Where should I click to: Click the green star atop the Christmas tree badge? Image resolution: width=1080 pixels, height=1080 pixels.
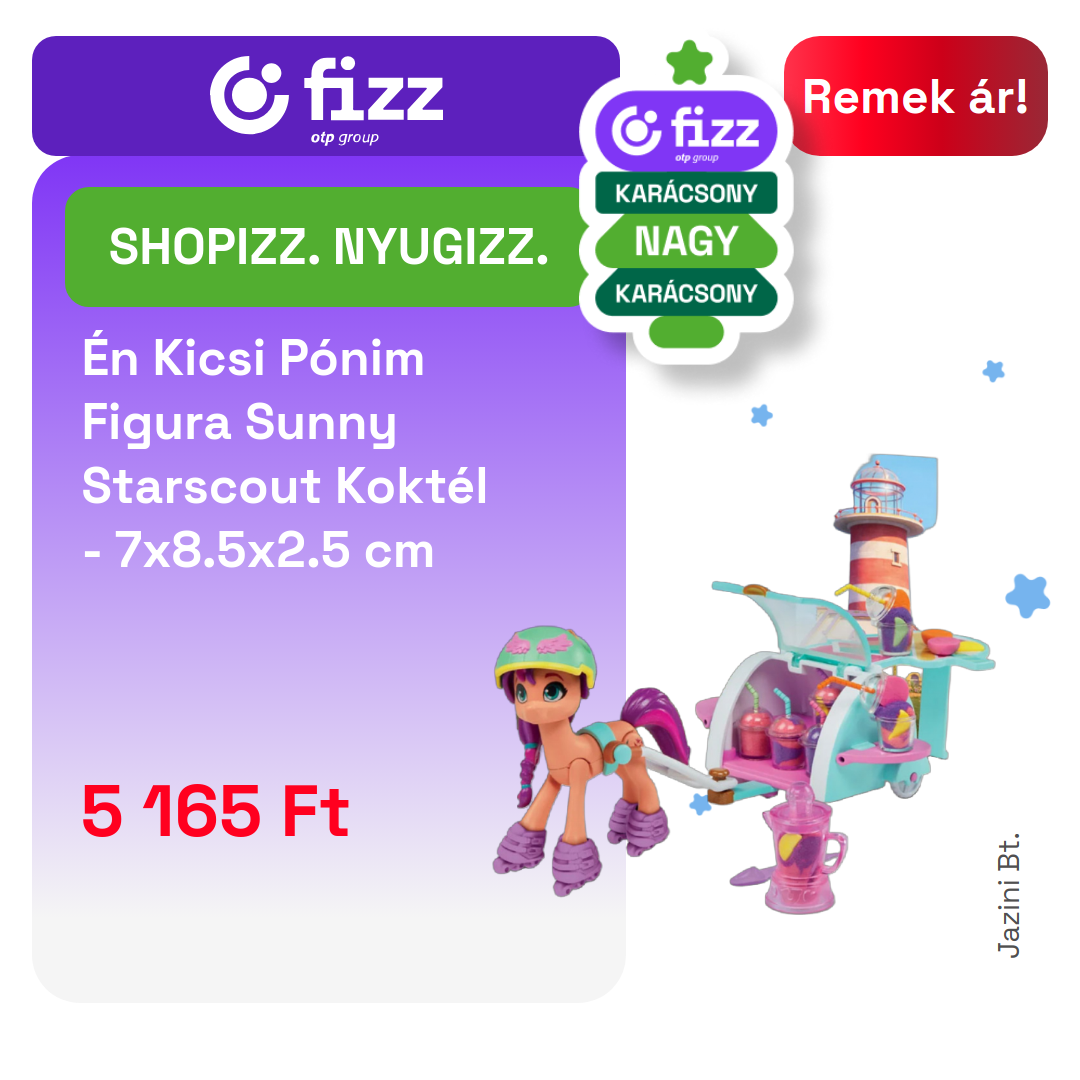coord(689,63)
